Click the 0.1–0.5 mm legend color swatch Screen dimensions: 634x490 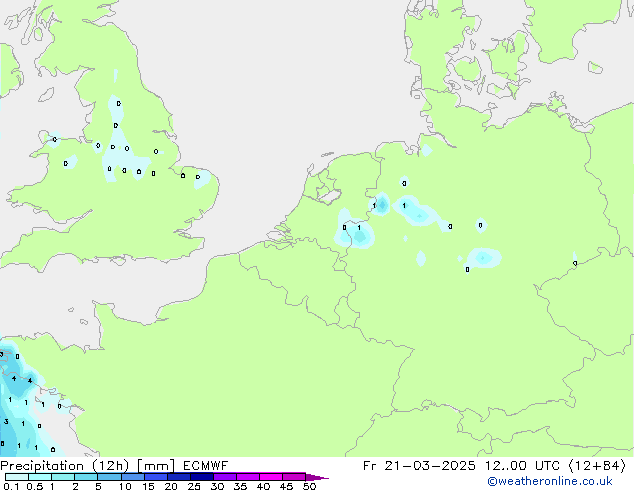[17, 477]
